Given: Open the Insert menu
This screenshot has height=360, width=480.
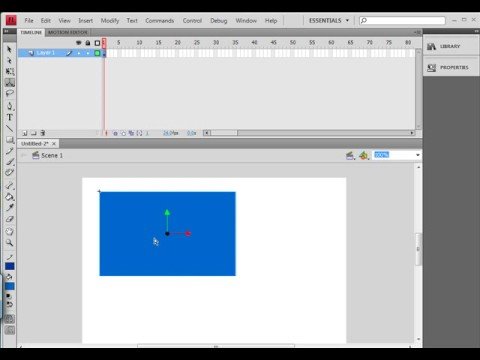Looking at the screenshot, I should coord(85,21).
